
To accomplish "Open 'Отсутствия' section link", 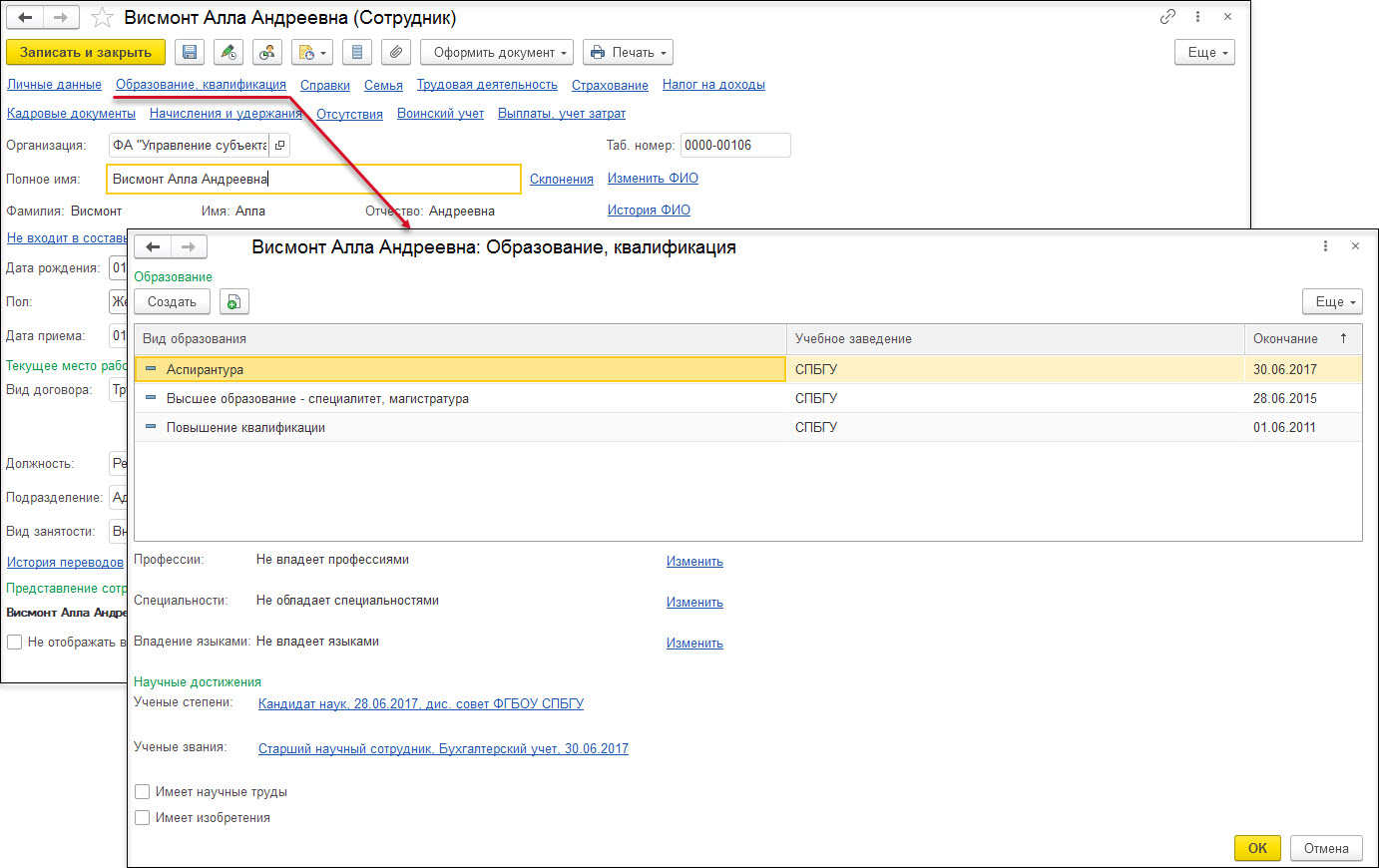I will click(349, 115).
